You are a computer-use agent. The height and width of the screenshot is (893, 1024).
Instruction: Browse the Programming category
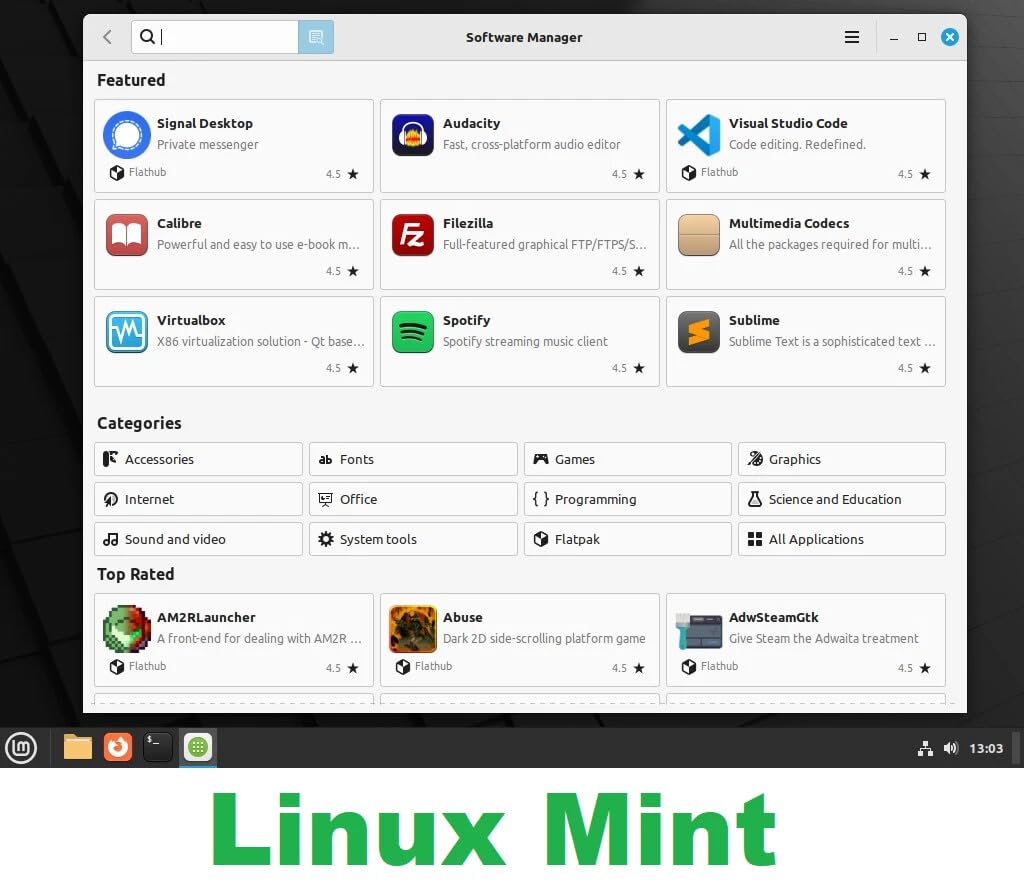pyautogui.click(x=628, y=499)
